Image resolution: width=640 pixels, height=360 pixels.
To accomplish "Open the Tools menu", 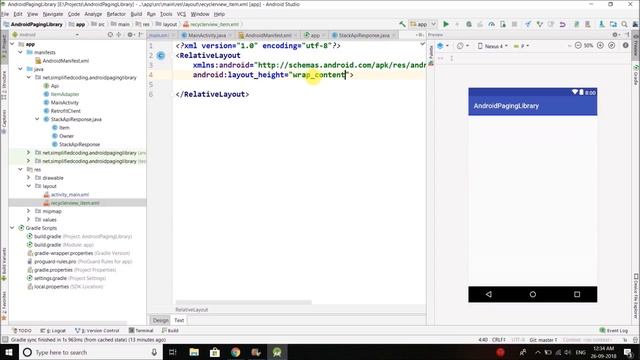I will pos(166,14).
